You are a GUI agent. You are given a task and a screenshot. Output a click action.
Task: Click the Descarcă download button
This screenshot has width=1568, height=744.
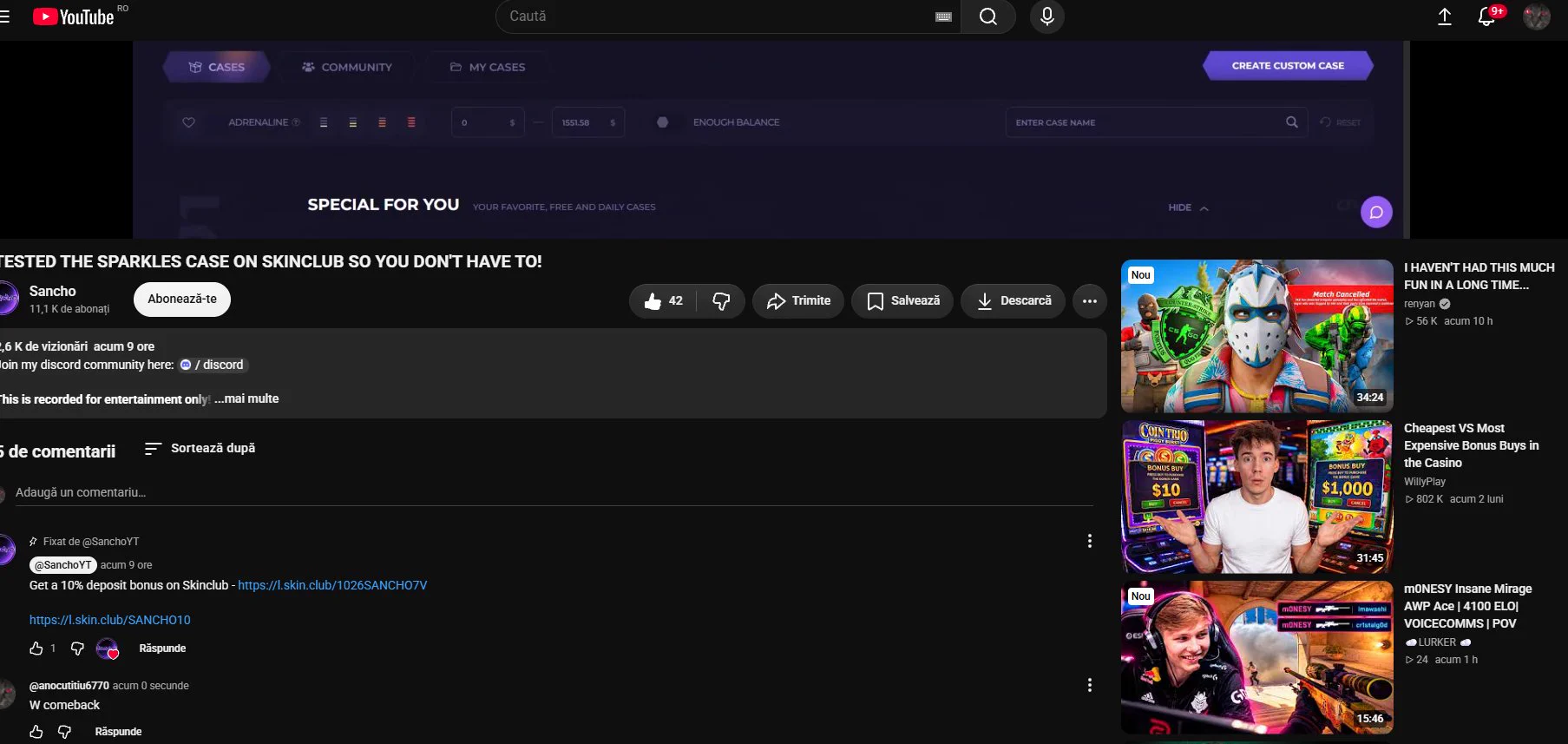pyautogui.click(x=1013, y=300)
